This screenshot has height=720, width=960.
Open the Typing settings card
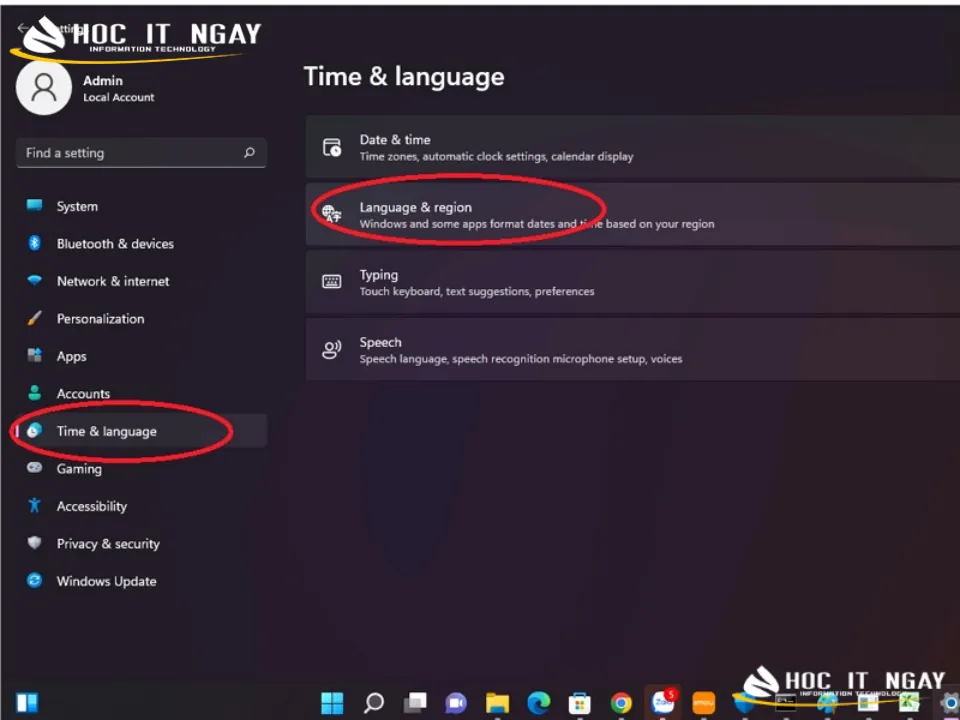click(633, 282)
